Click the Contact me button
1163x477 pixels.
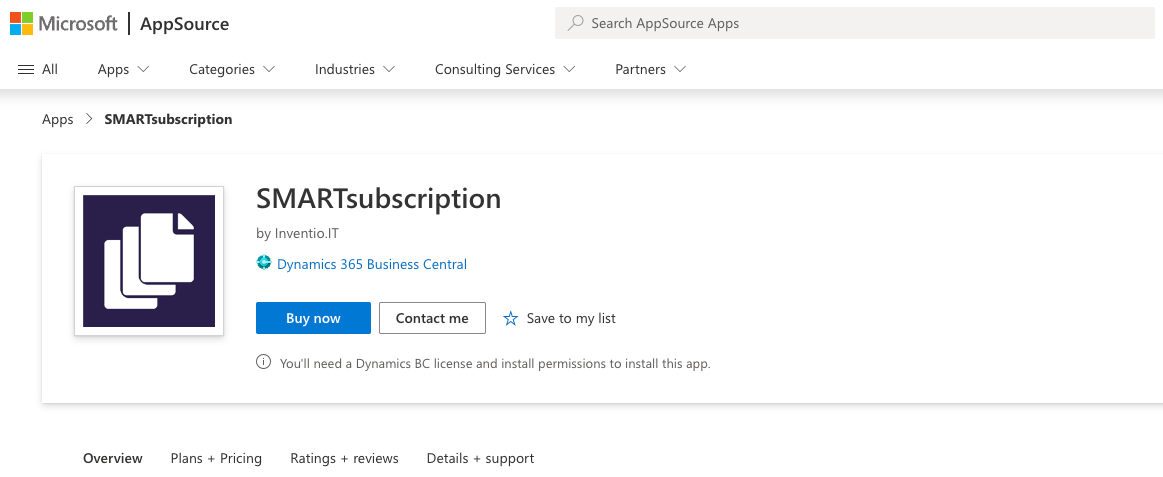(432, 318)
